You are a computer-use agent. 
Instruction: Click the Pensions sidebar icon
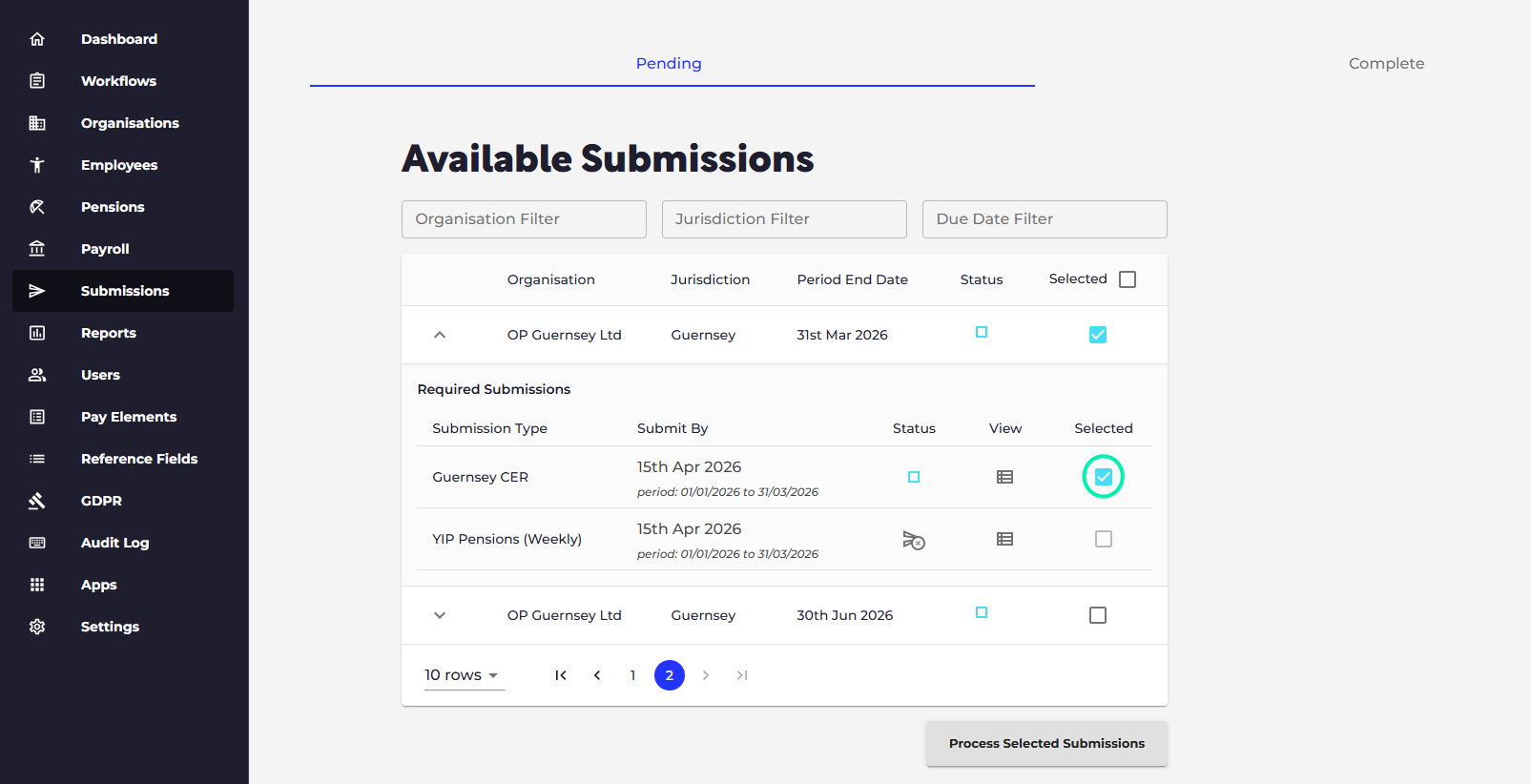[37, 207]
